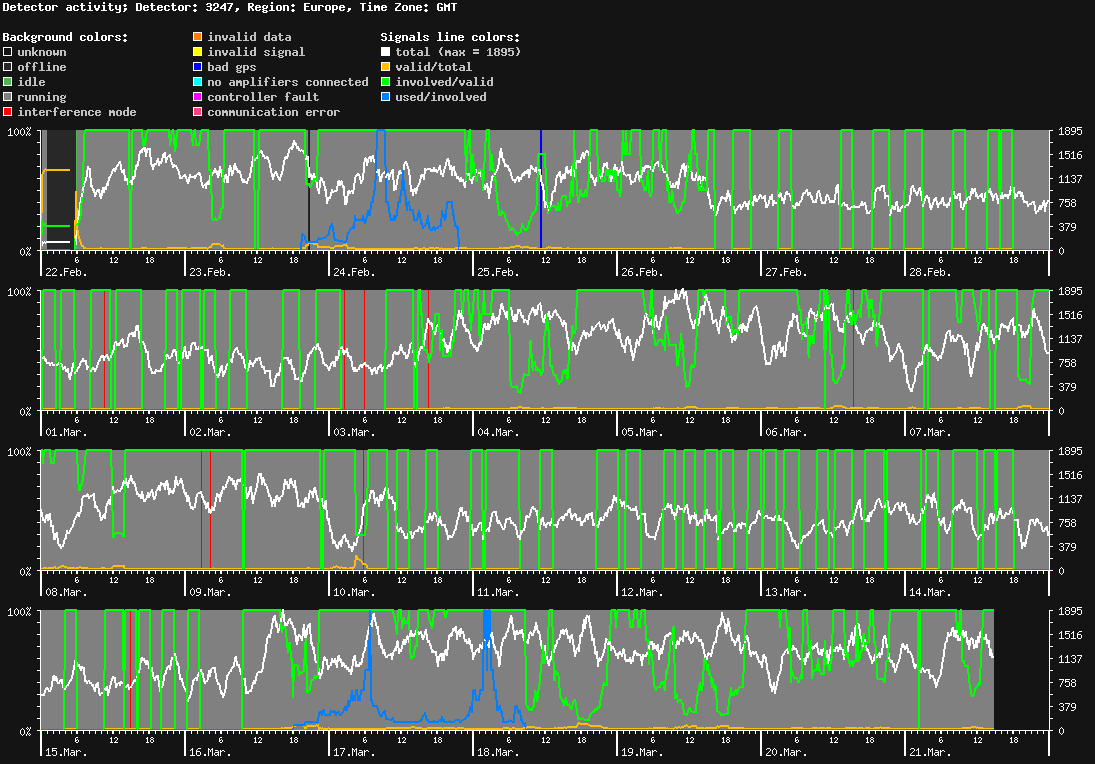
Task: Click the white total (max = 1895) swatch
Action: click(x=386, y=52)
